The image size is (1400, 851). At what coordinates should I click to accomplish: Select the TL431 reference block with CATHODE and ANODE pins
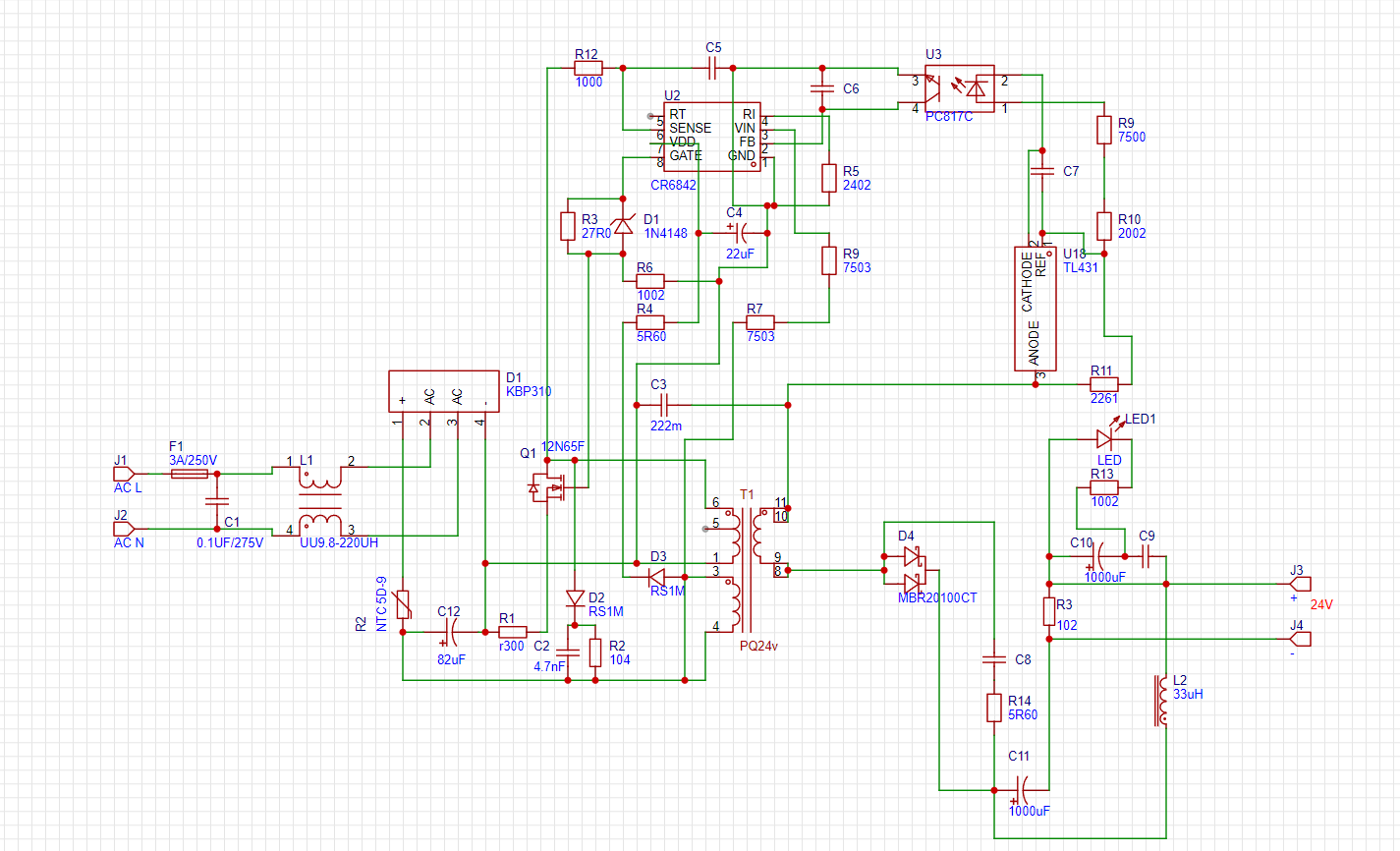point(1035,309)
